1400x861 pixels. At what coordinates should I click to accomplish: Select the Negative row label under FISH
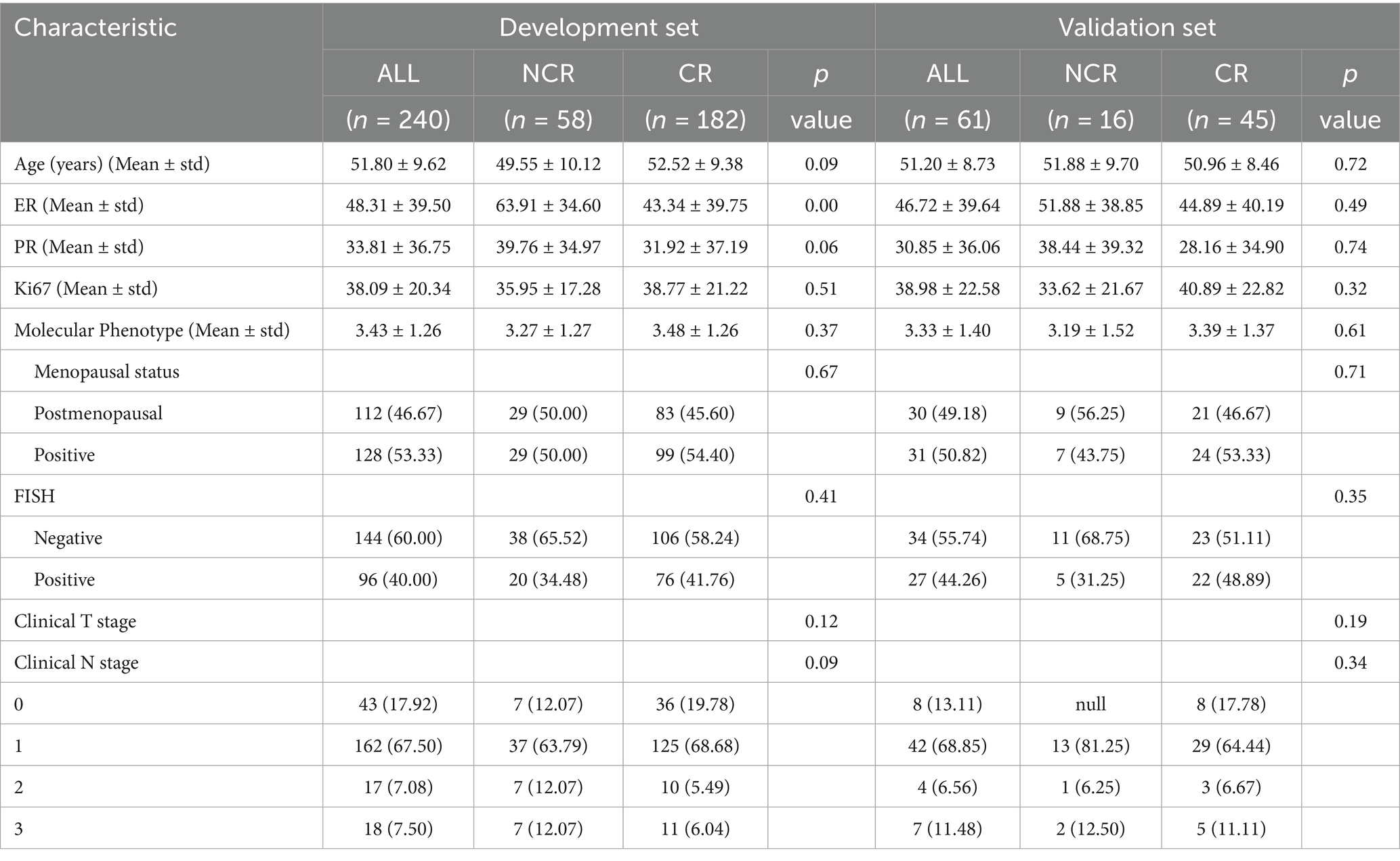[x=68, y=538]
